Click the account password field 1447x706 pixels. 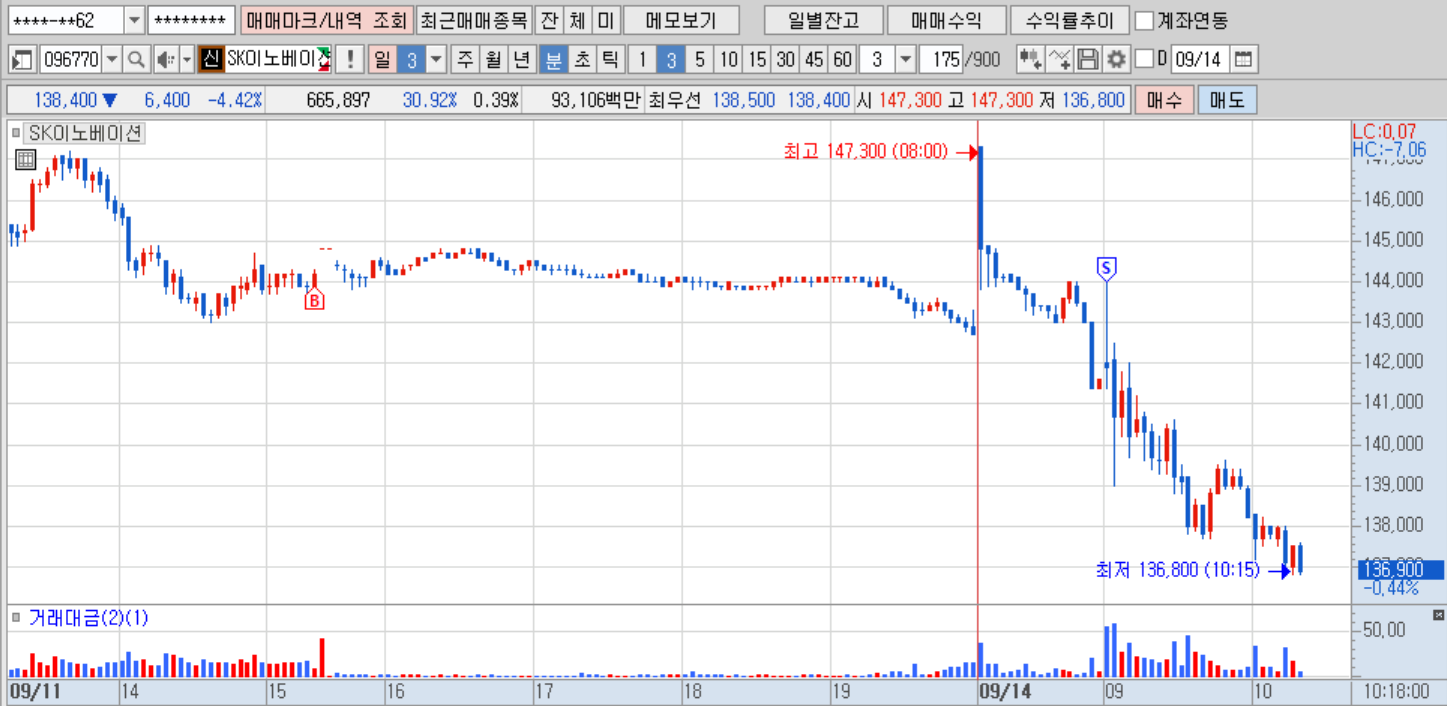click(191, 20)
